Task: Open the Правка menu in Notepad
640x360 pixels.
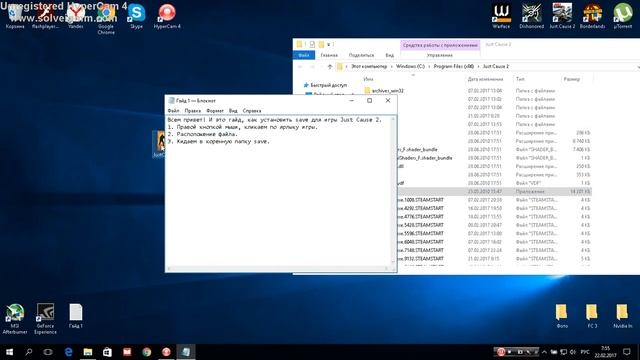Action: 192,111
